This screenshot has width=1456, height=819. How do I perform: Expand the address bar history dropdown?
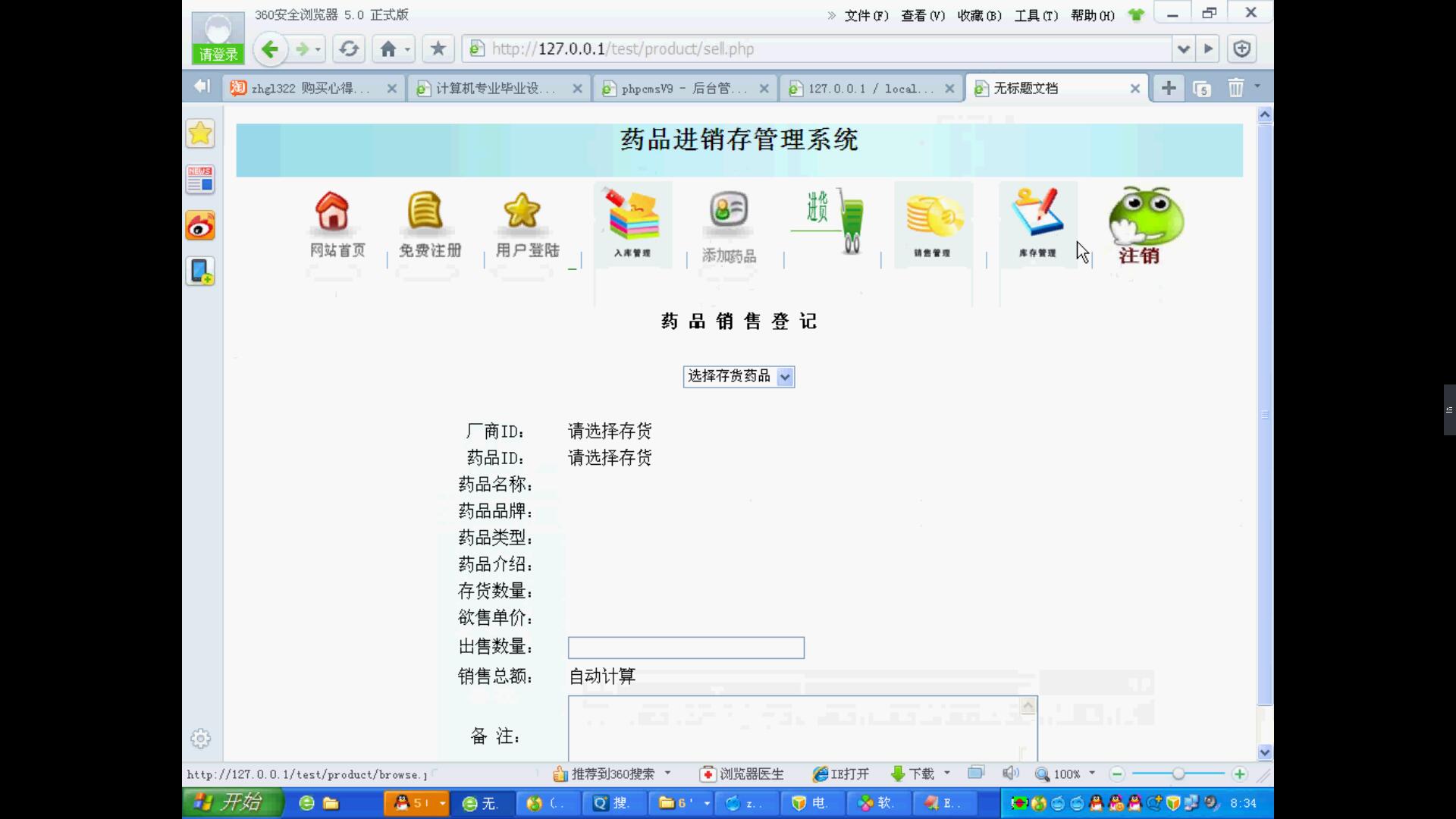click(1183, 49)
